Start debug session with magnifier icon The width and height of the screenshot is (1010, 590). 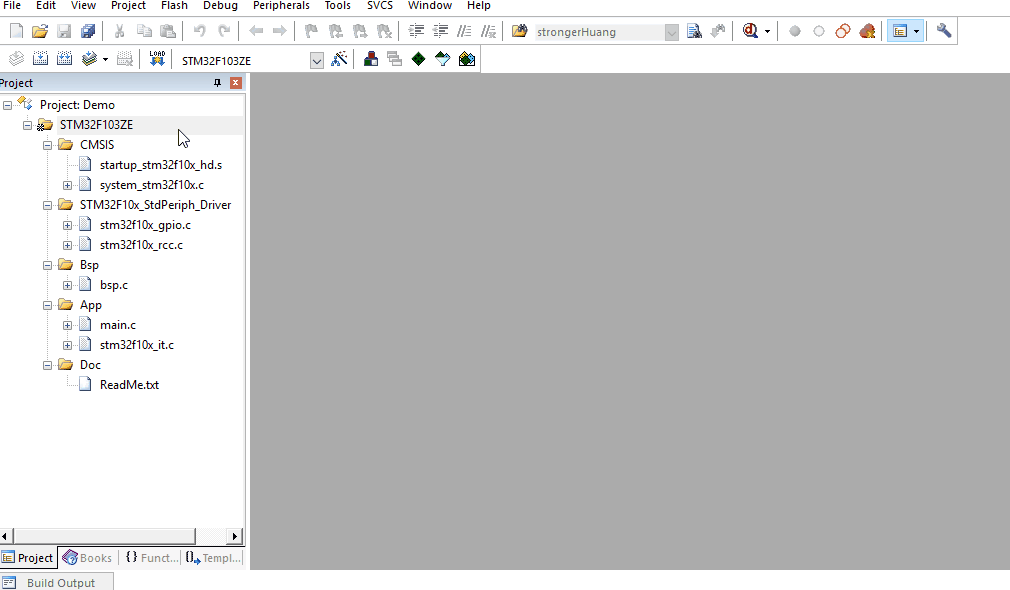(750, 31)
